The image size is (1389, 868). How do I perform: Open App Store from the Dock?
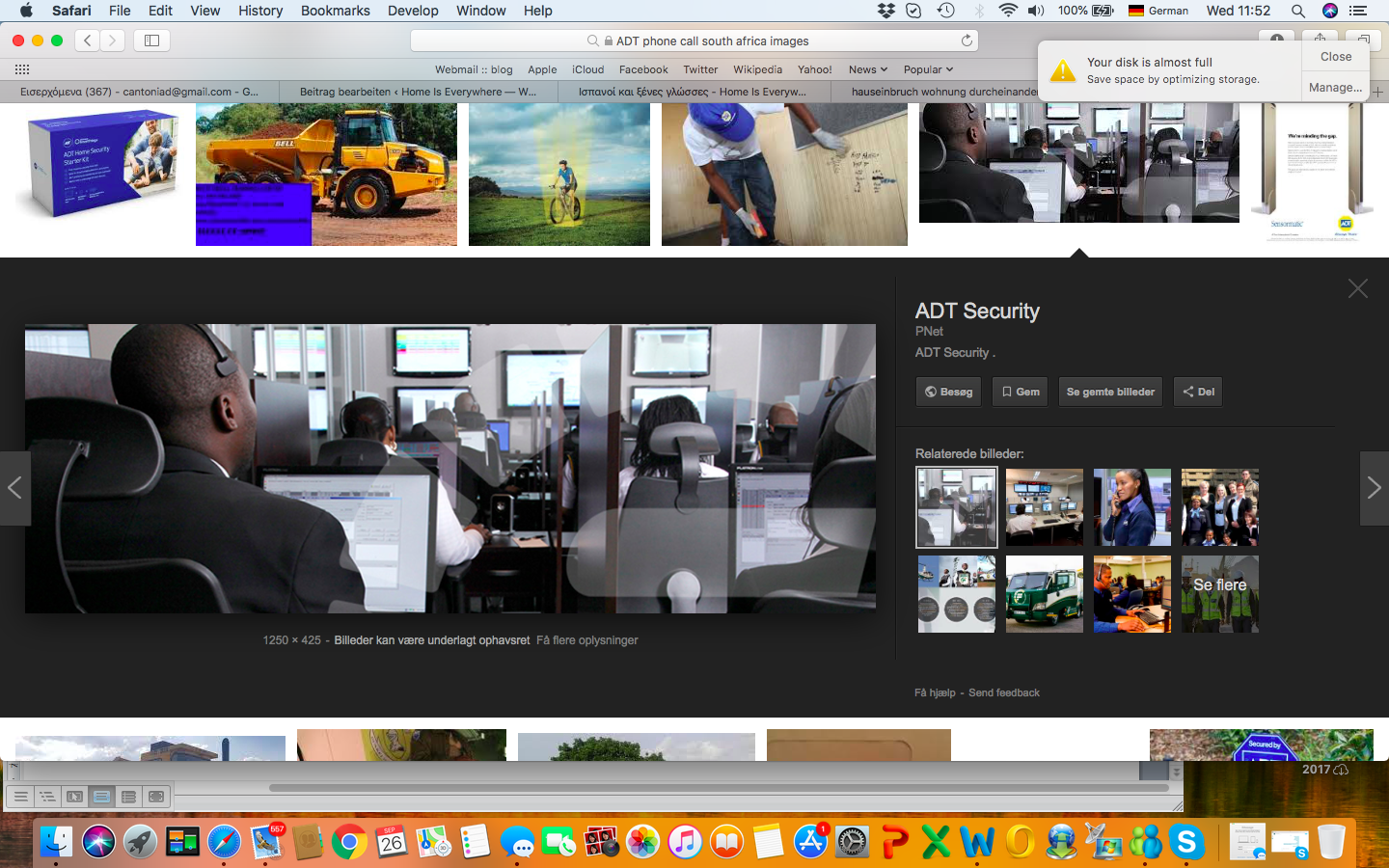(810, 842)
